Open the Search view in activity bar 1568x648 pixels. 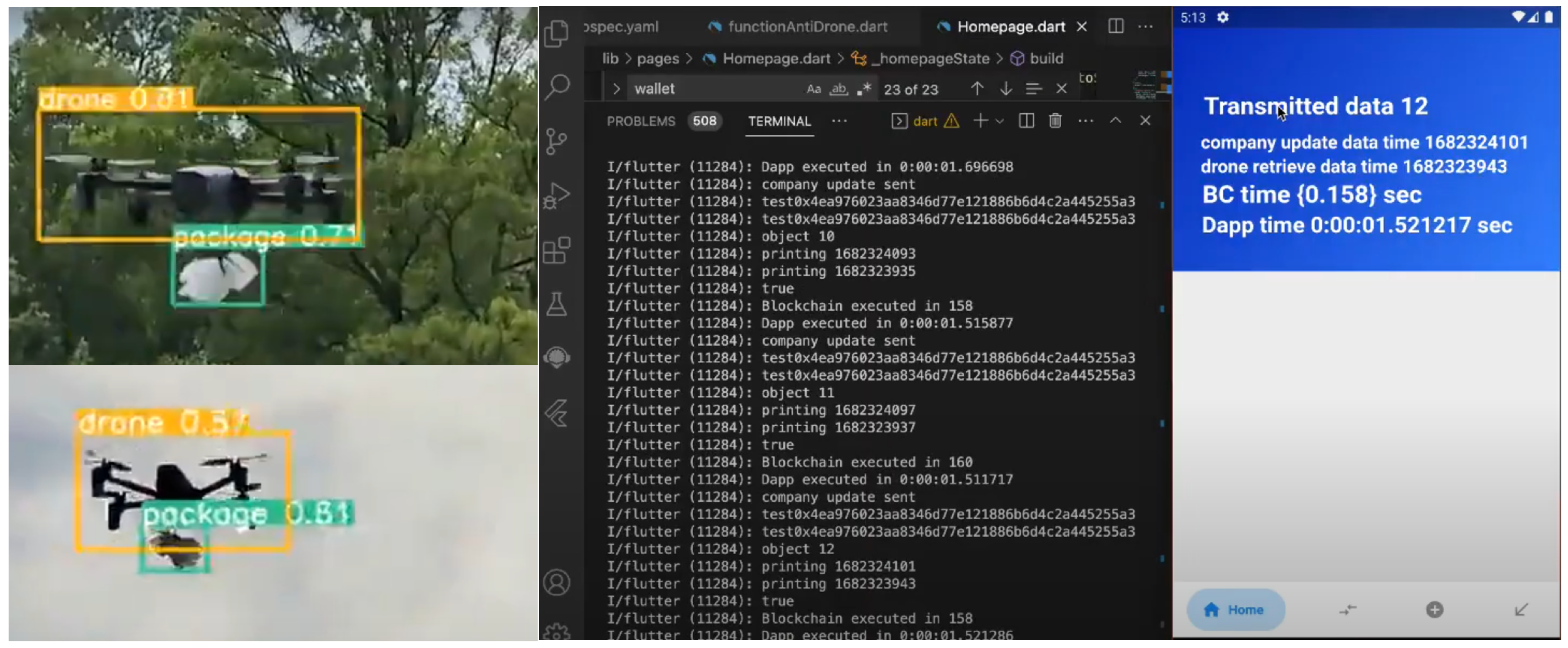(x=556, y=87)
